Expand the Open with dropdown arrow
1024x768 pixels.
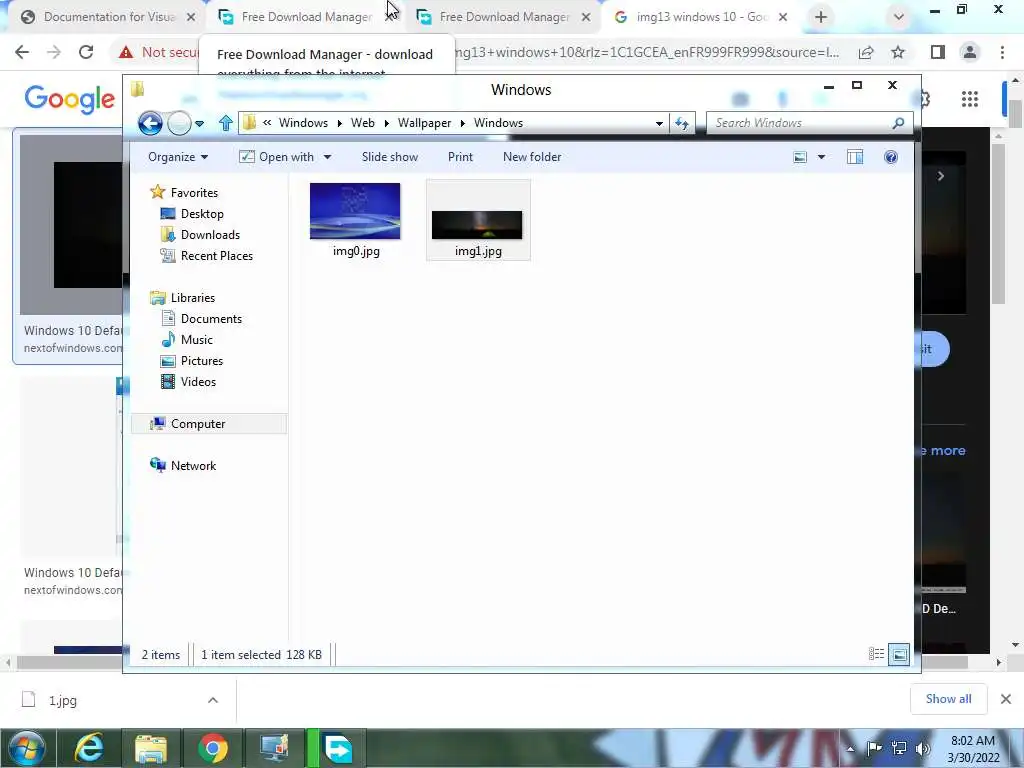click(327, 157)
